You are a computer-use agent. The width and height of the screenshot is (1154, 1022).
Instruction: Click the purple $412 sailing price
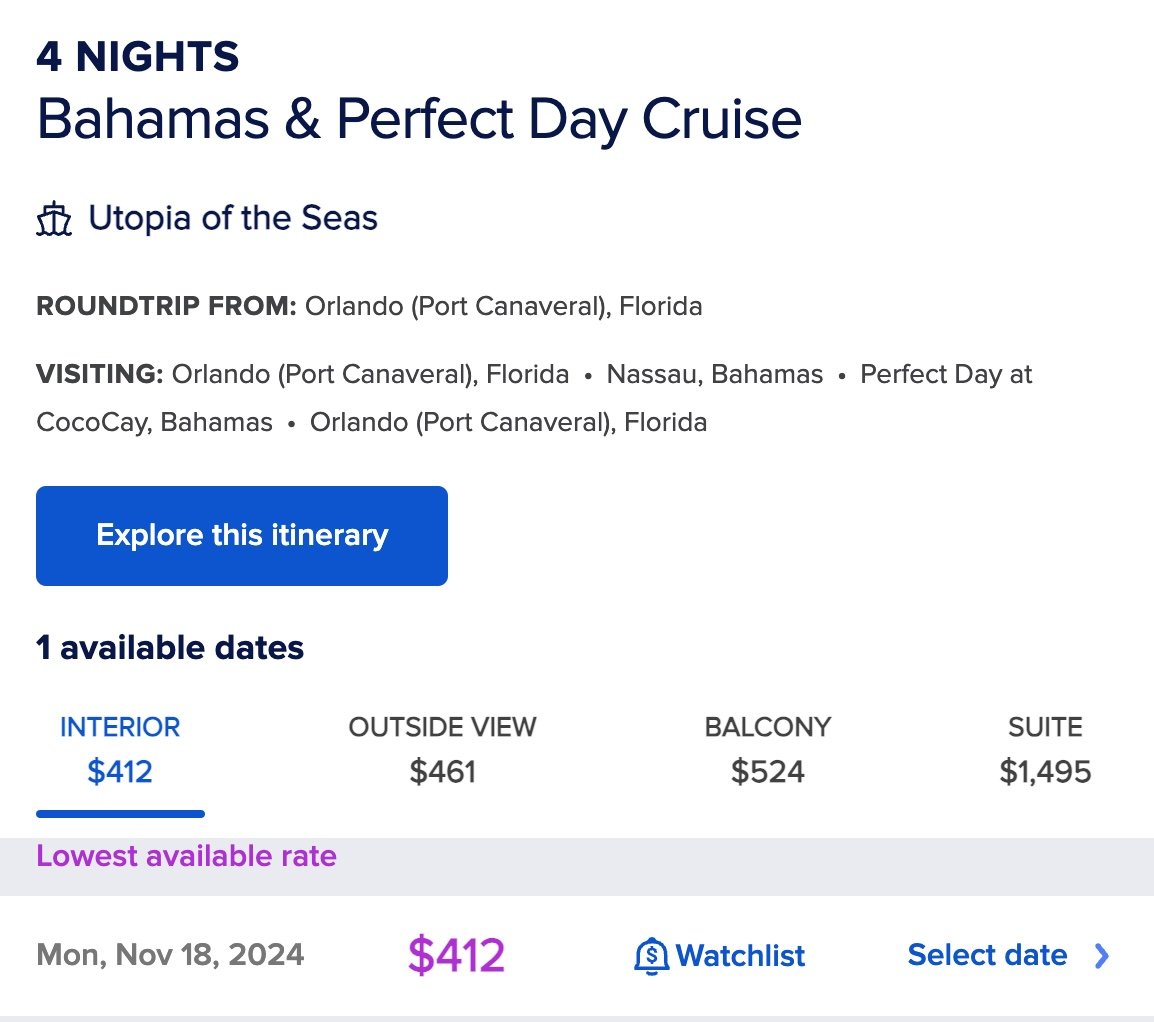point(456,955)
